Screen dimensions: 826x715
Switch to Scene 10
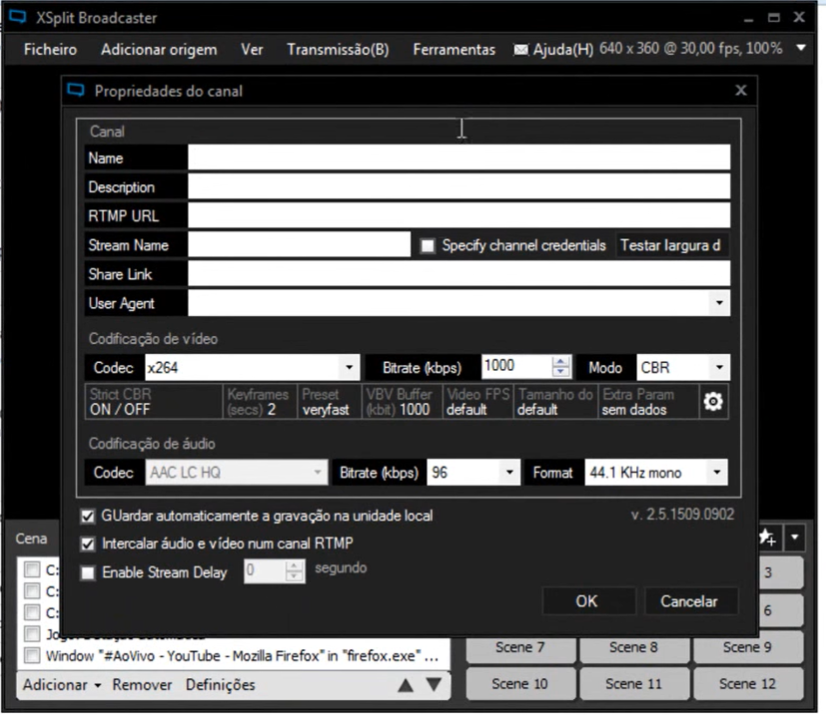pos(520,684)
